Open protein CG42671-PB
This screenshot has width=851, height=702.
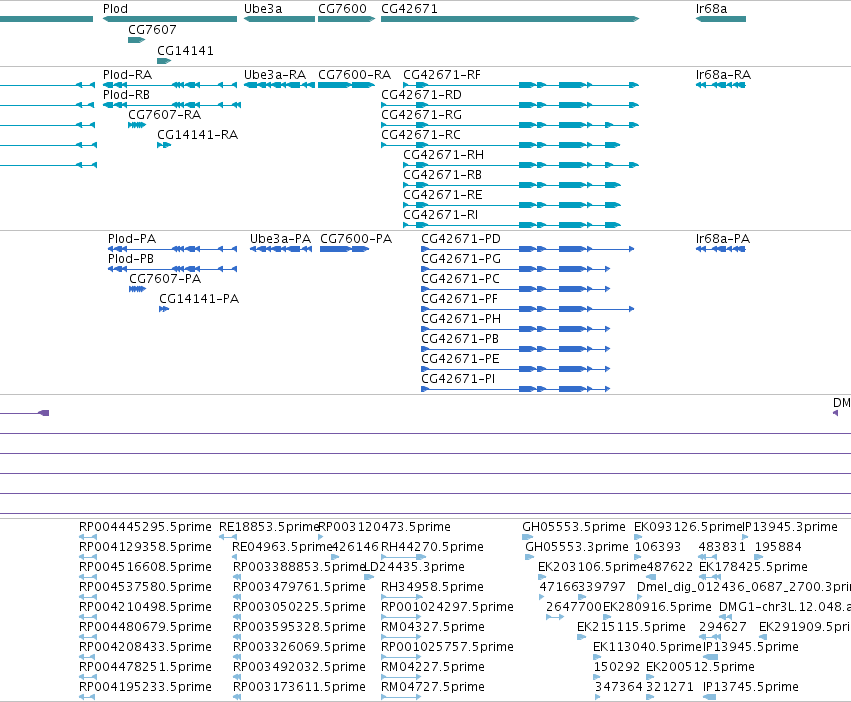click(x=460, y=339)
